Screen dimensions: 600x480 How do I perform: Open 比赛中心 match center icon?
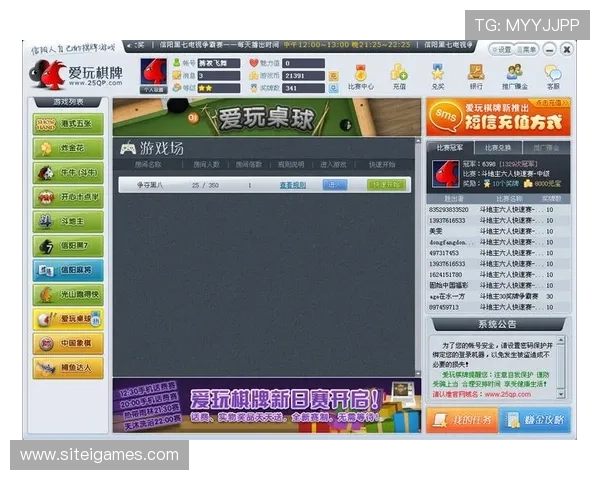pyautogui.click(x=360, y=77)
